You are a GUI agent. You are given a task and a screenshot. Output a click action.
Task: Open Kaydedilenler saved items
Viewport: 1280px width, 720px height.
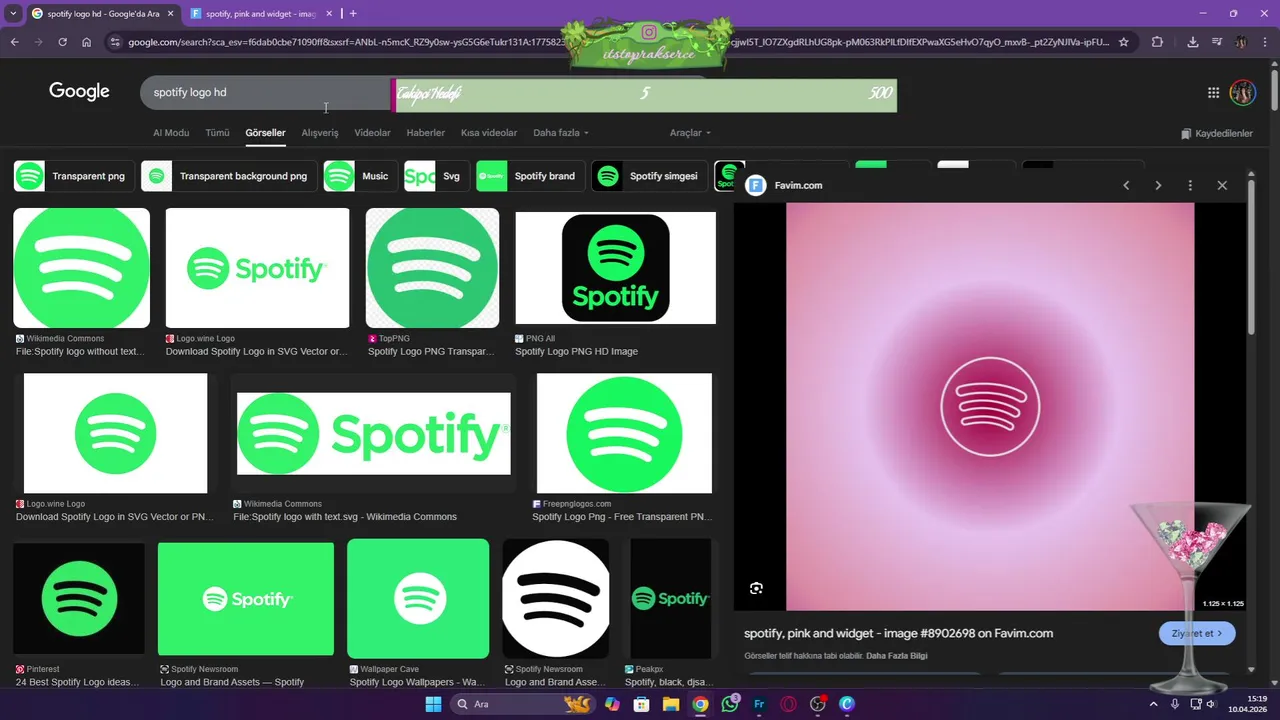[x=1216, y=133]
